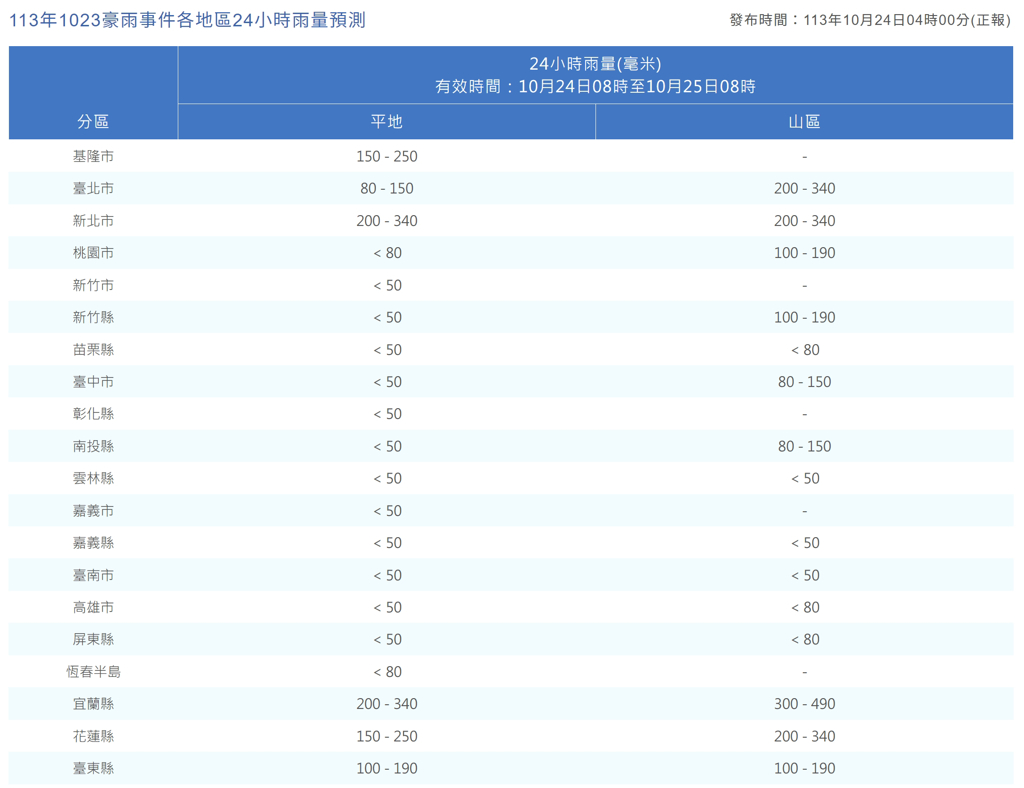
Task: Click the 發布時間 issue timestamp text
Action: point(870,20)
